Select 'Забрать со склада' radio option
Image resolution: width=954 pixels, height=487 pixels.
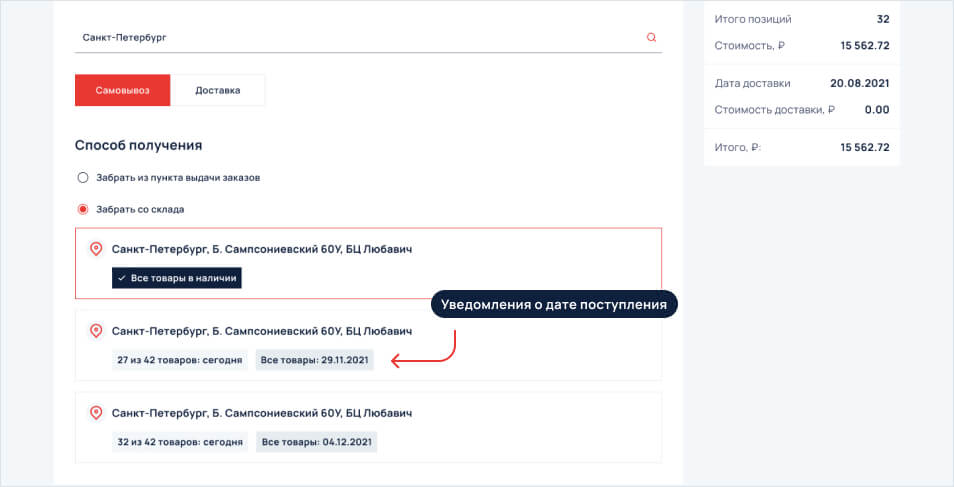83,209
